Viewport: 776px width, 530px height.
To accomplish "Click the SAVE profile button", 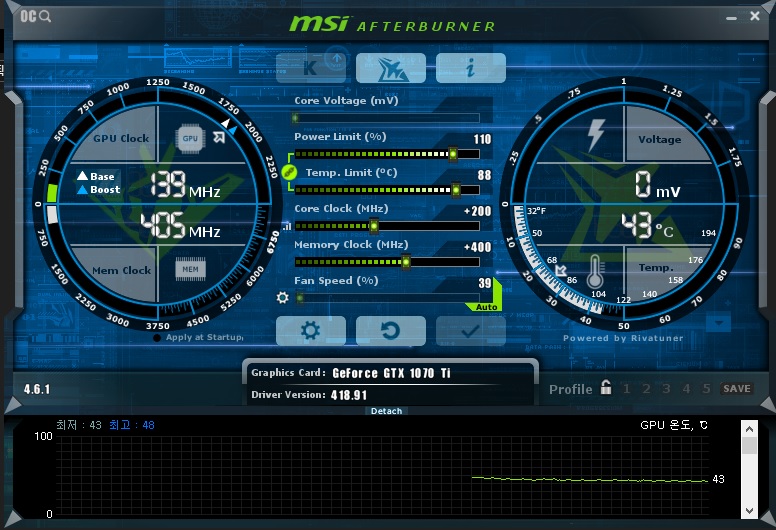I will coord(736,388).
